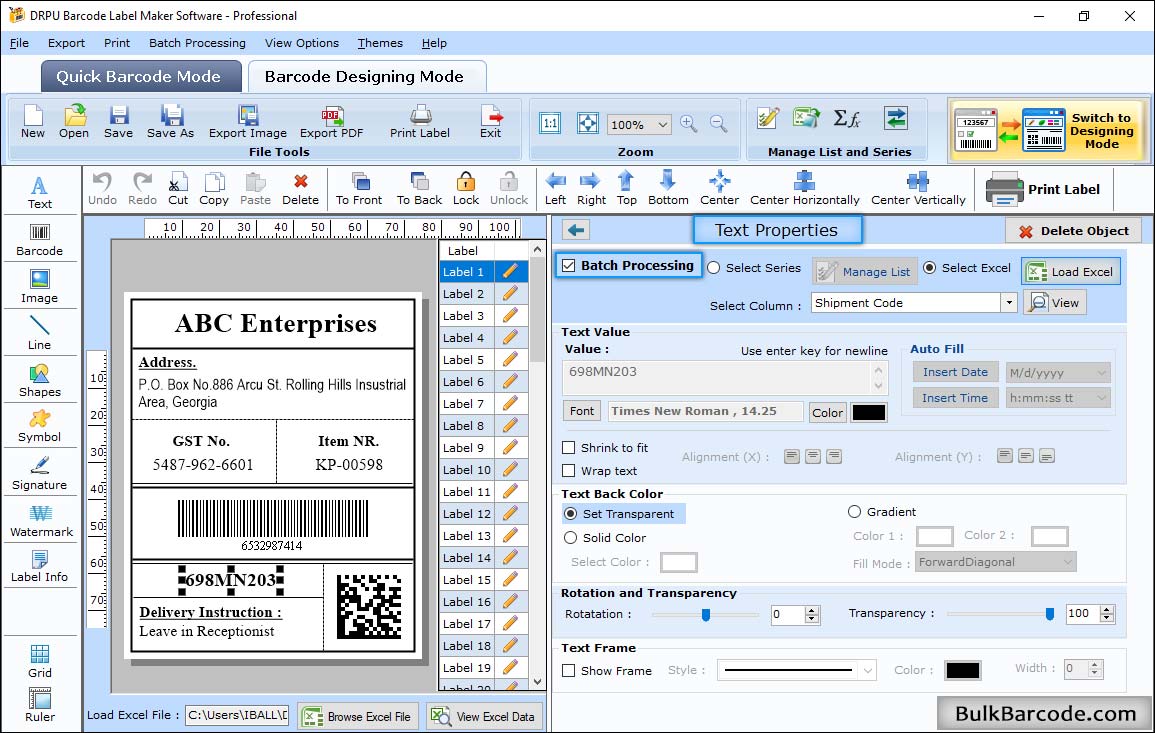Image resolution: width=1155 pixels, height=733 pixels.
Task: Switch to the Barcode Designing Mode tab
Action: click(x=366, y=77)
